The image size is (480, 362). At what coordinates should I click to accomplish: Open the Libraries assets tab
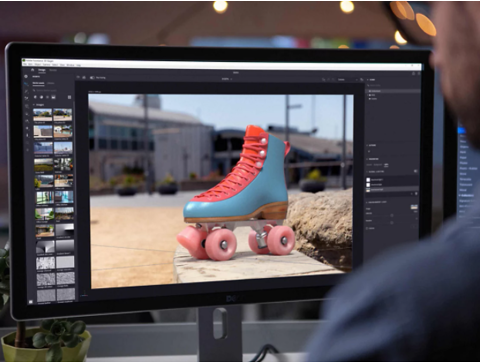pos(50,83)
